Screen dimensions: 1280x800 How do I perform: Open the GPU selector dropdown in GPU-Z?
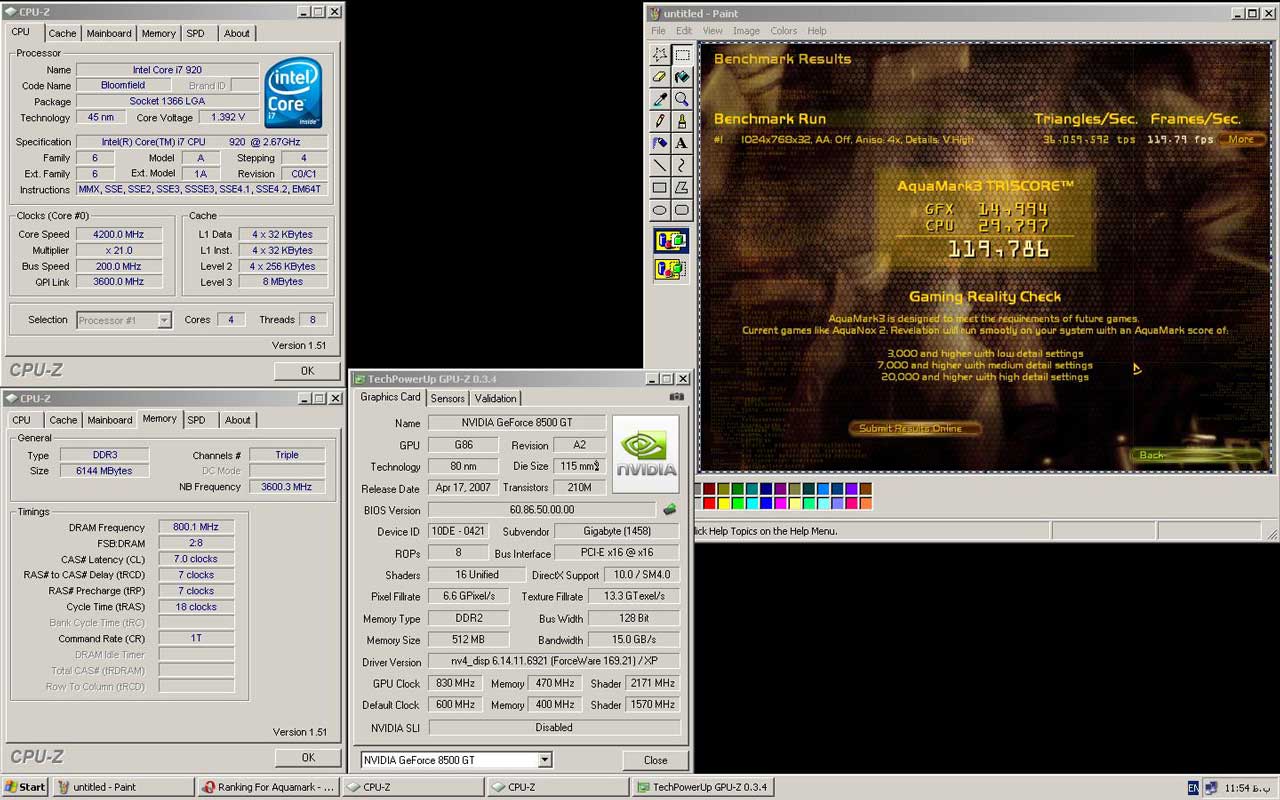click(545, 760)
